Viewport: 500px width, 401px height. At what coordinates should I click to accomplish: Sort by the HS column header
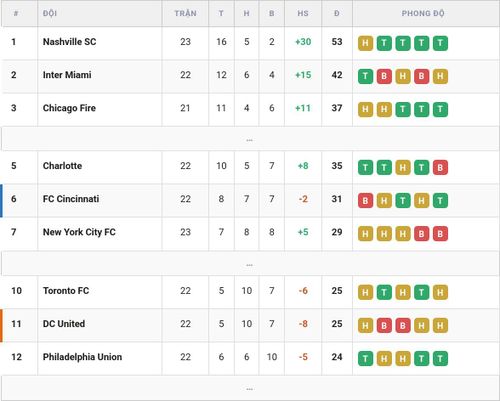[x=303, y=13]
